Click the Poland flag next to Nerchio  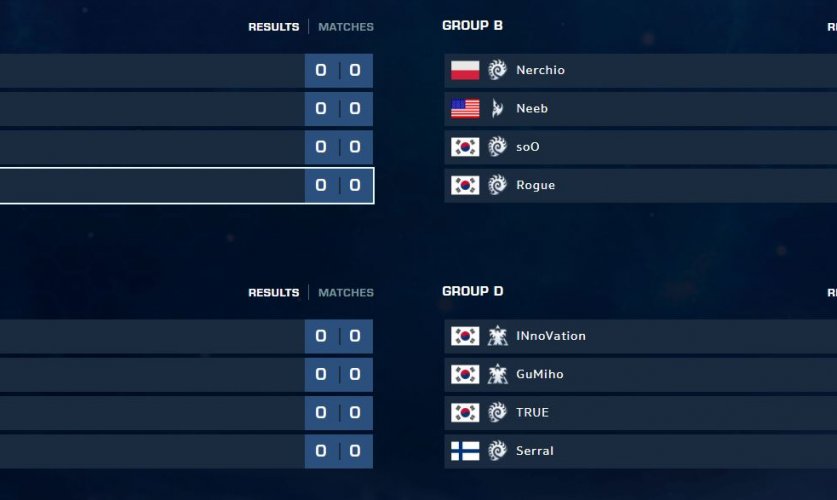click(465, 70)
